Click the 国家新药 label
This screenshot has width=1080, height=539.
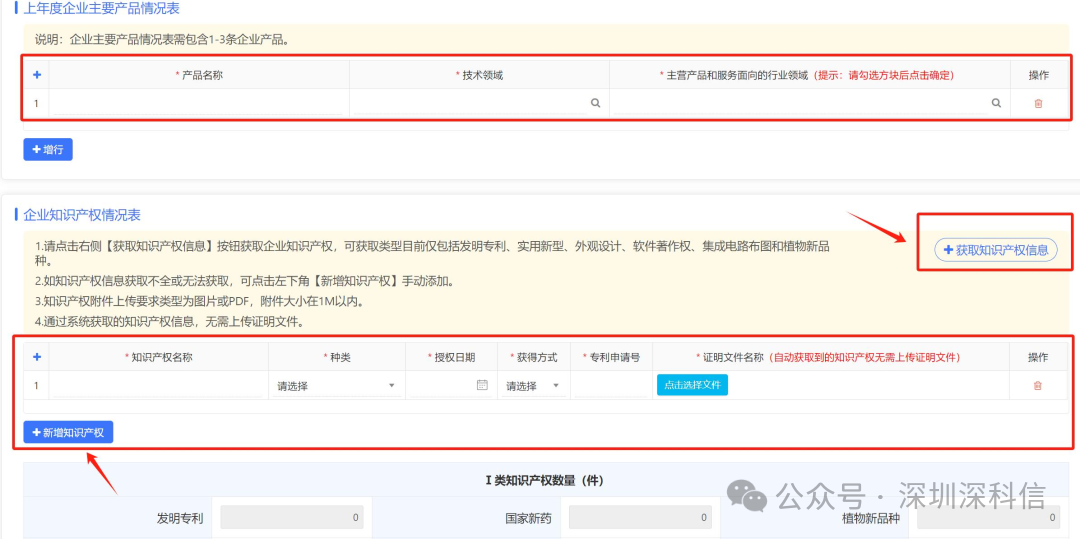point(528,518)
